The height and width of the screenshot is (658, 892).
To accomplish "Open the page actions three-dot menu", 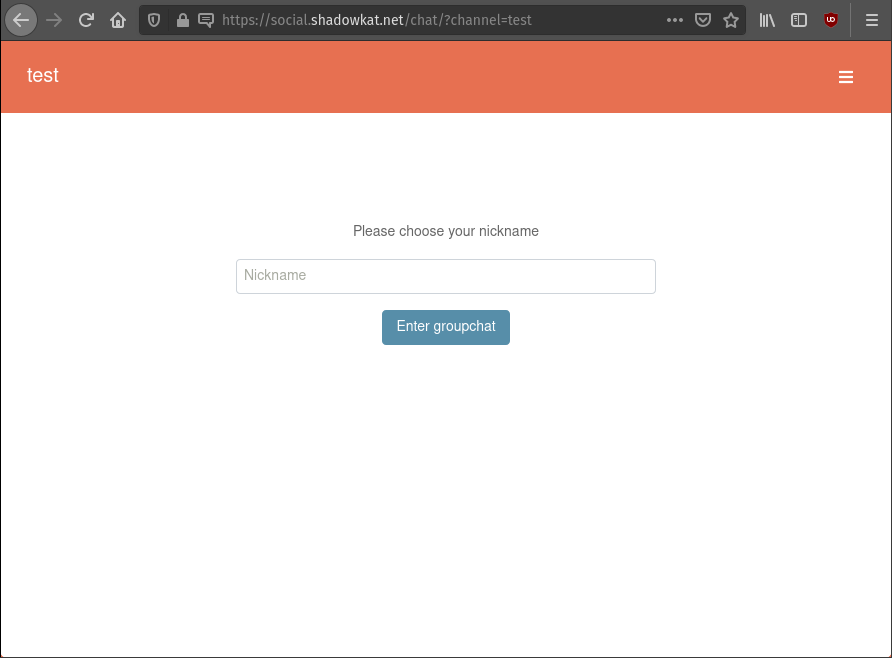I will pos(675,20).
